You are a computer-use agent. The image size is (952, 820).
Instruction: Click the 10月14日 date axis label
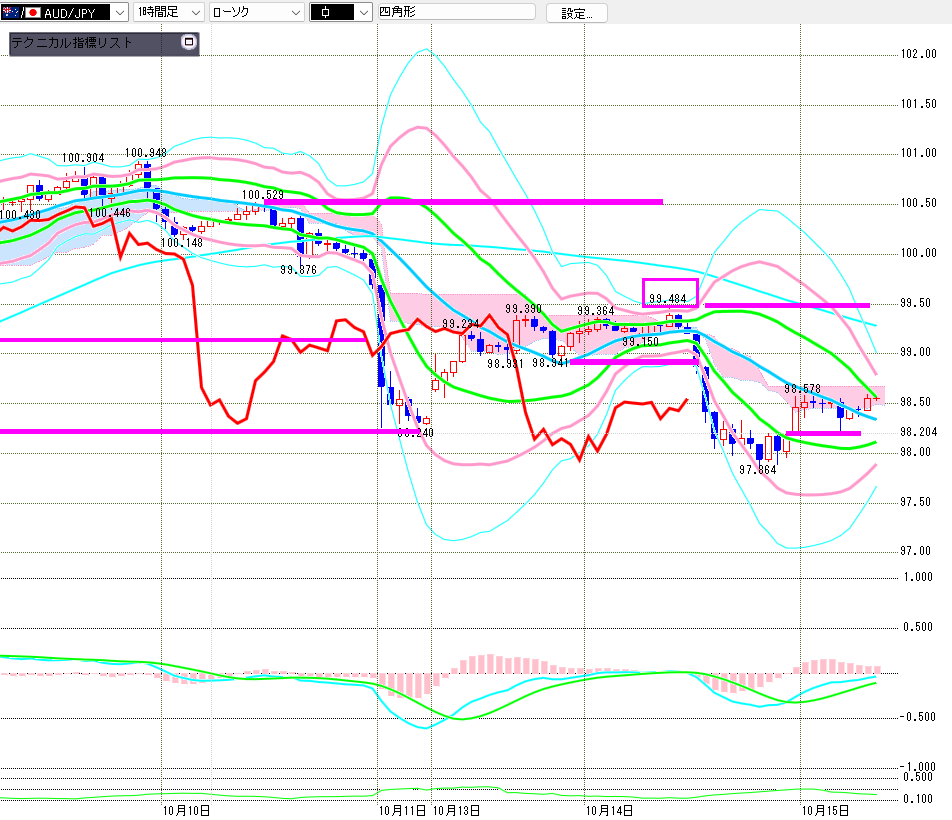point(611,809)
